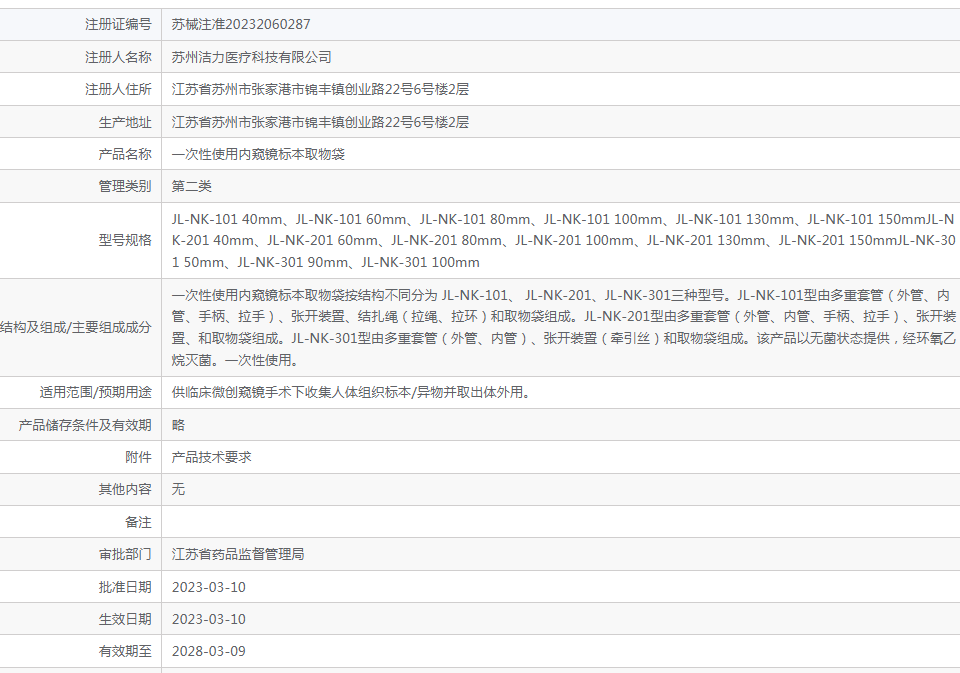Click the 产品储存条件及有效期 label
Image resolution: width=960 pixels, height=673 pixels.
[x=85, y=425]
